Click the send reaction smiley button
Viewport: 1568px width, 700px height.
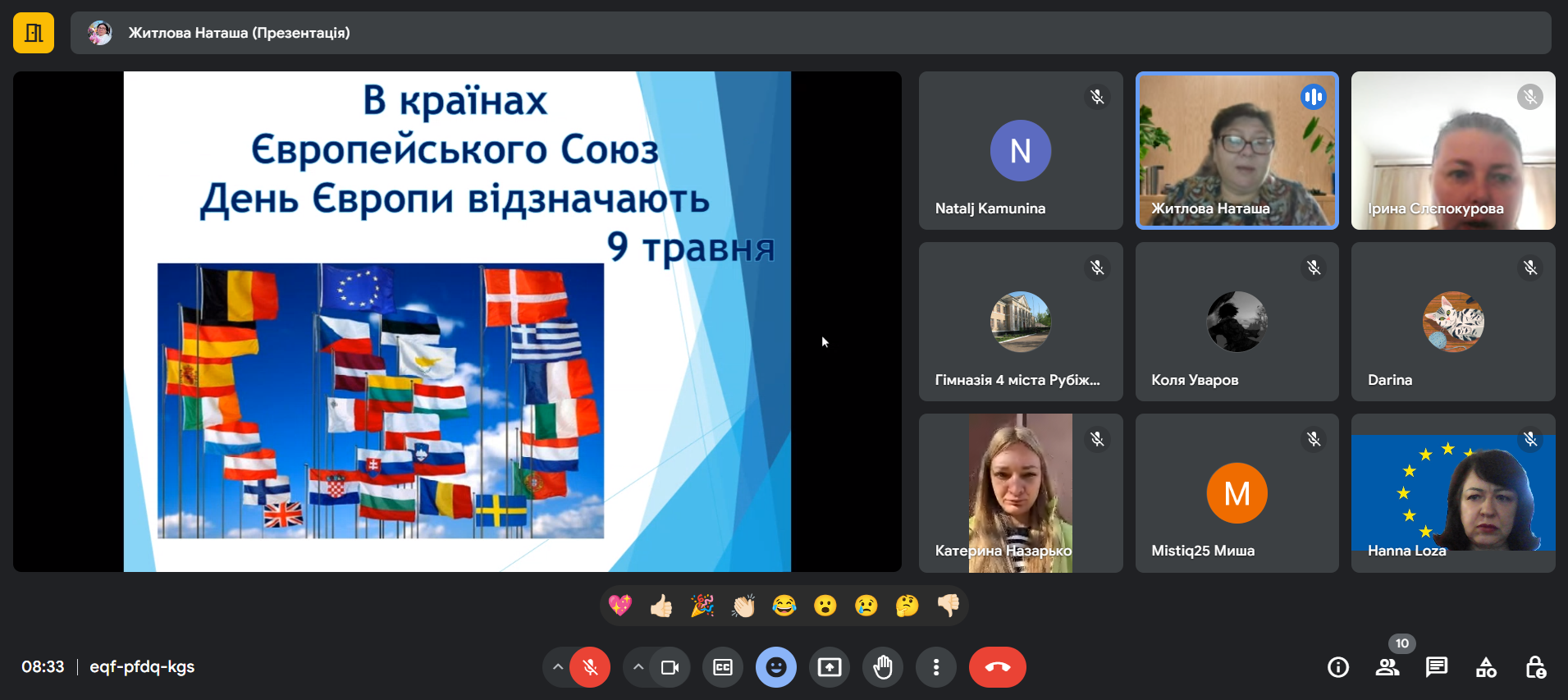pyautogui.click(x=775, y=667)
